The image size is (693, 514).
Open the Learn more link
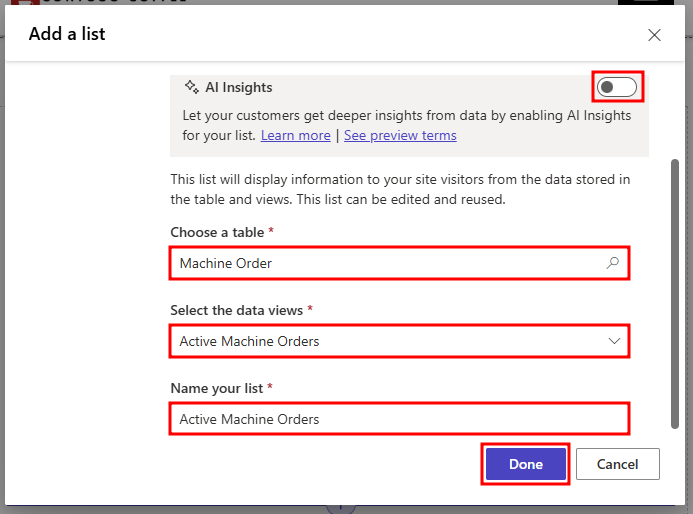296,135
